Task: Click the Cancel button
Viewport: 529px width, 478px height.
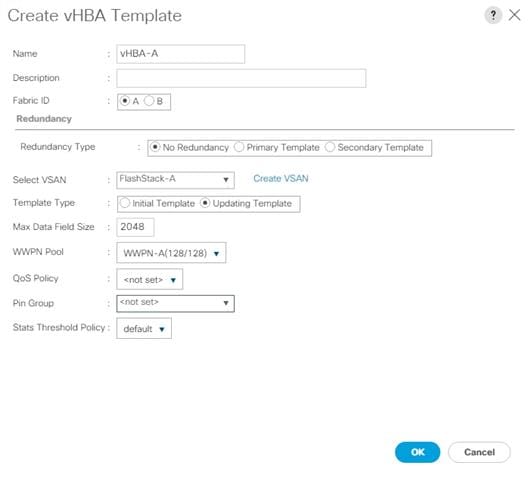Action: coord(479,452)
